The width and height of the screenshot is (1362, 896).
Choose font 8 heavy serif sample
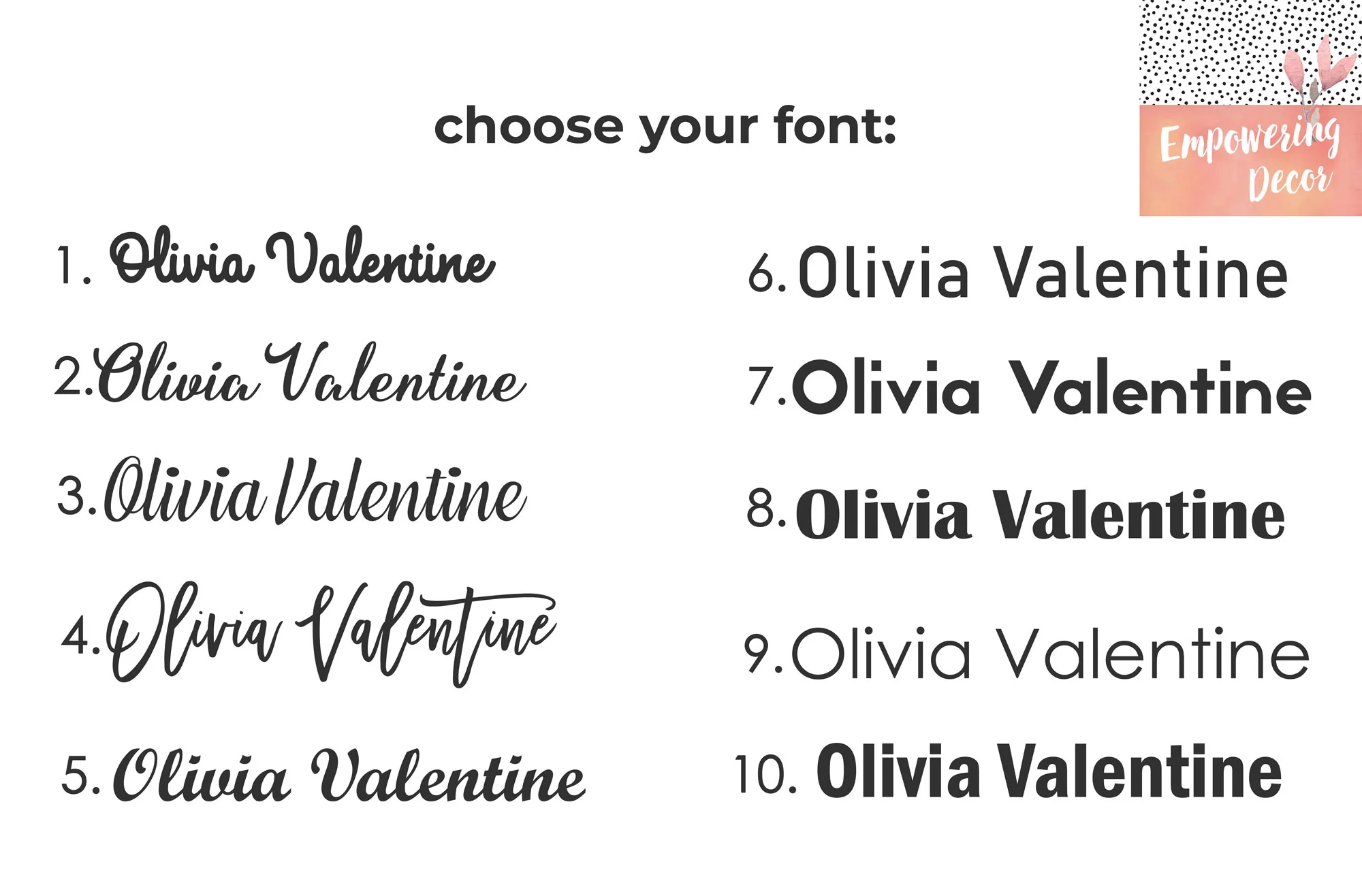click(1040, 515)
